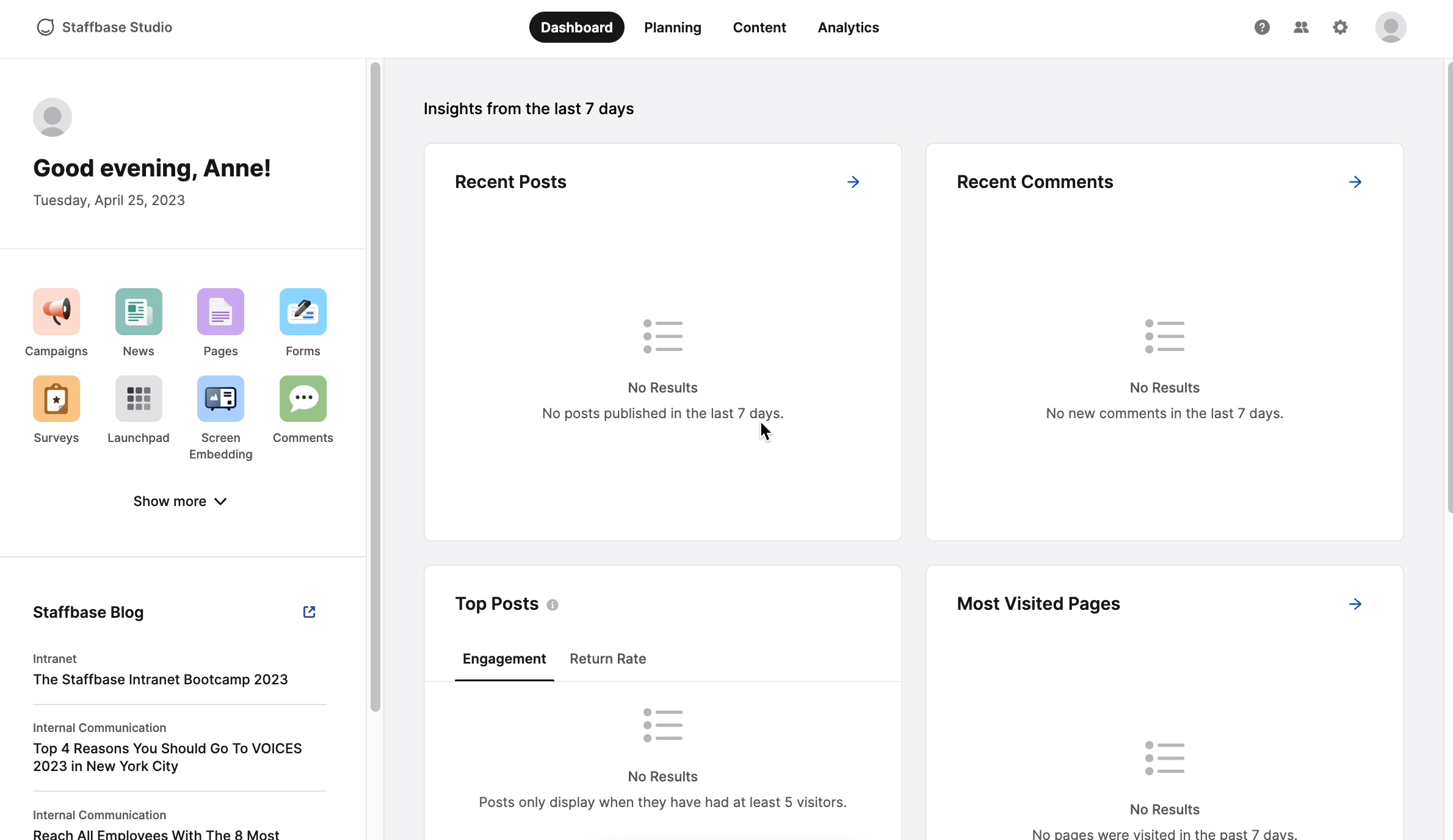
Task: Open Recent Comments arrow link
Action: [1355, 182]
